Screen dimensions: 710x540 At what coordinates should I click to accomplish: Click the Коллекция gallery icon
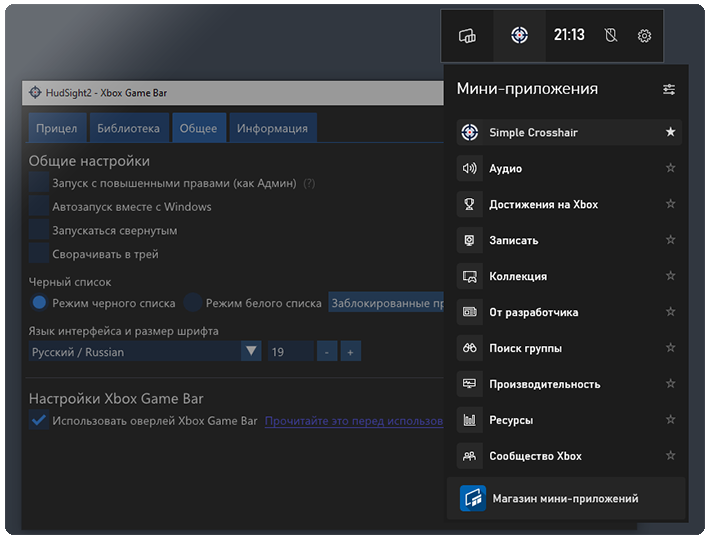[470, 276]
